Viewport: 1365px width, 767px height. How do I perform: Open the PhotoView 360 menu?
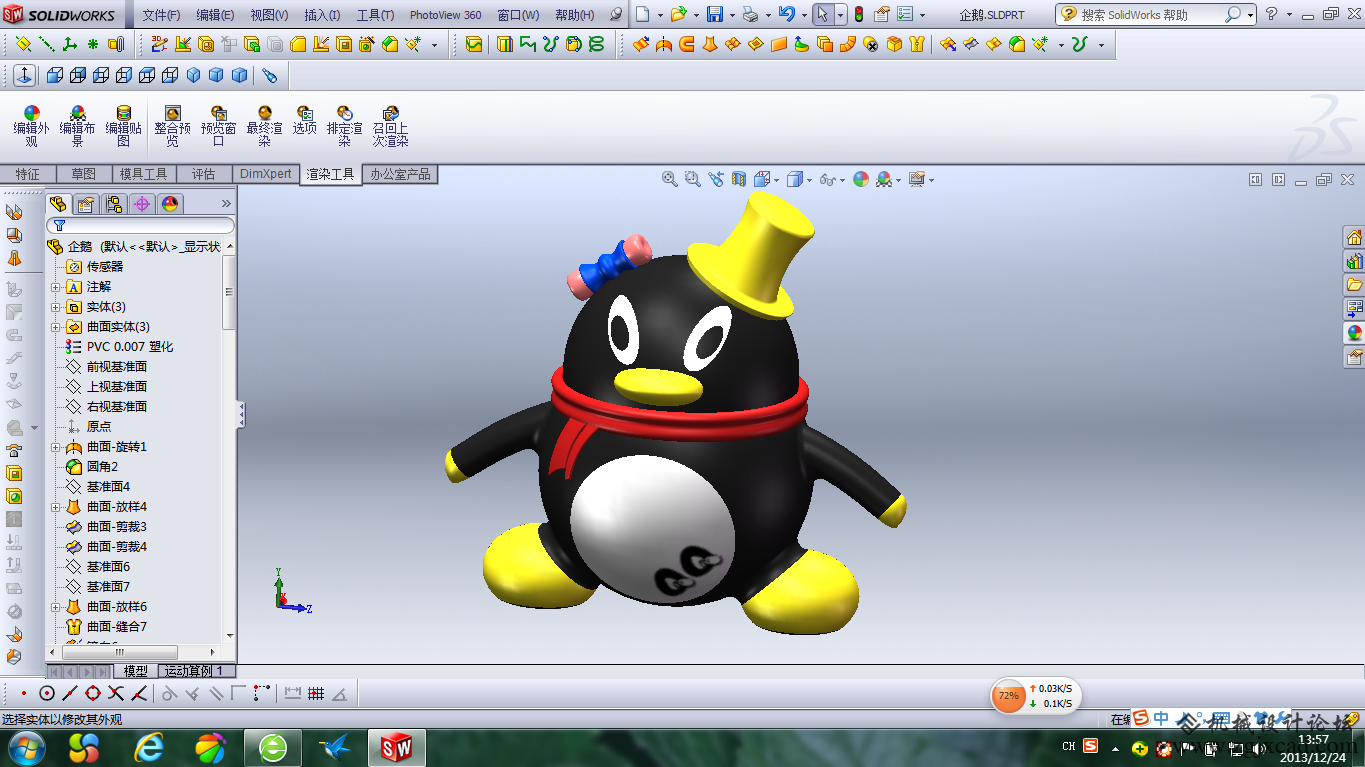point(445,15)
